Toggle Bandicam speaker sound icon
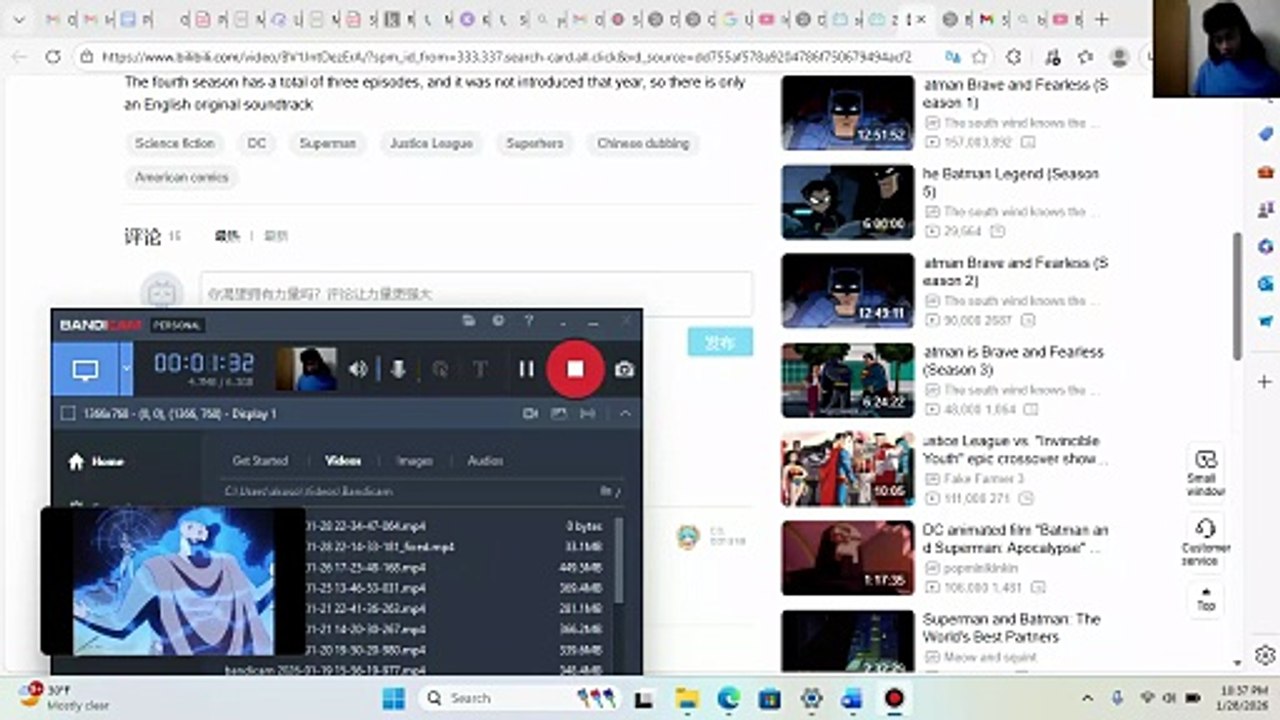Viewport: 1280px width, 720px height. pos(358,369)
